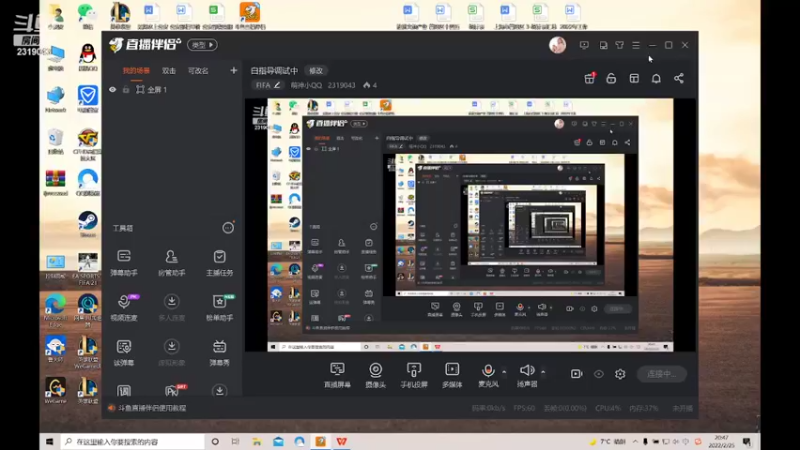The width and height of the screenshot is (800, 450).
Task: Mute the 扬声器 speaker
Action: click(527, 375)
